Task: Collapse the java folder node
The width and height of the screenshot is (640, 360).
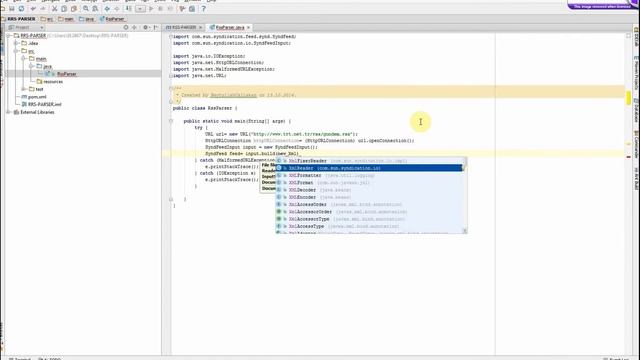Action: click(x=31, y=66)
